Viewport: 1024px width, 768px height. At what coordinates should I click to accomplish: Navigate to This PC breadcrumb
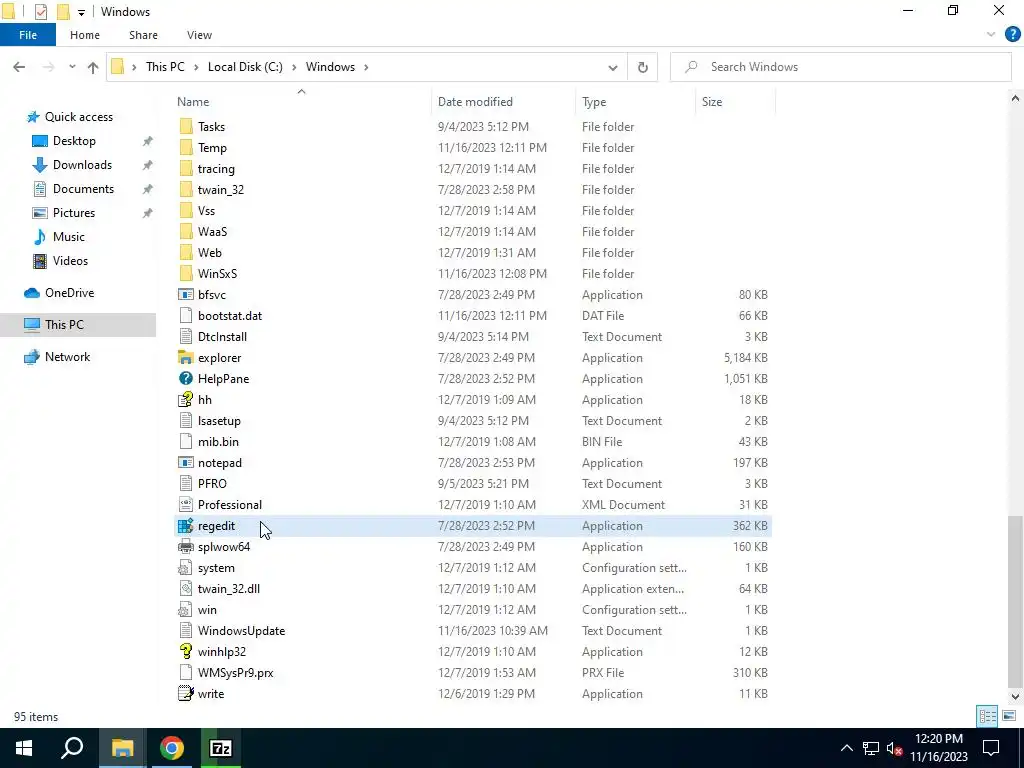(165, 67)
